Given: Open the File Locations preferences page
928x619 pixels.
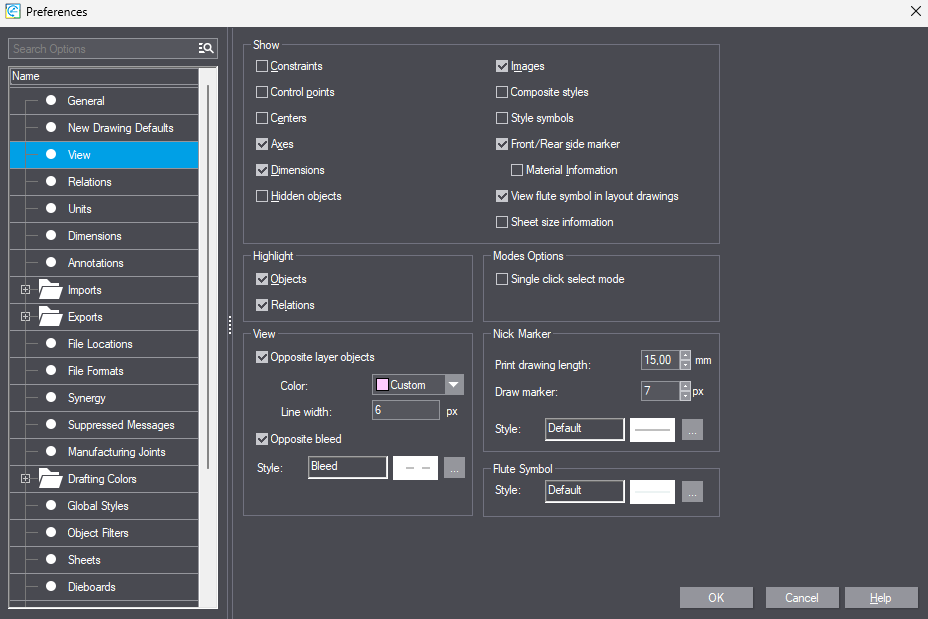Looking at the screenshot, I should click(100, 344).
